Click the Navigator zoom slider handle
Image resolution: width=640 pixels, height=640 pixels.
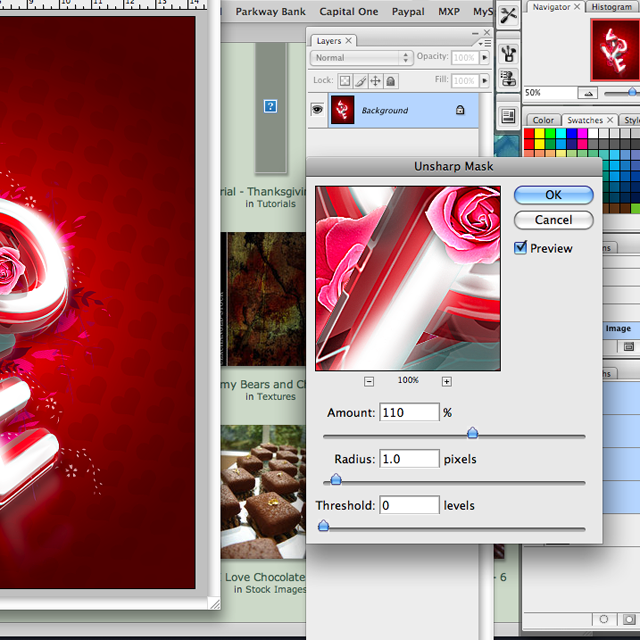coord(632,91)
